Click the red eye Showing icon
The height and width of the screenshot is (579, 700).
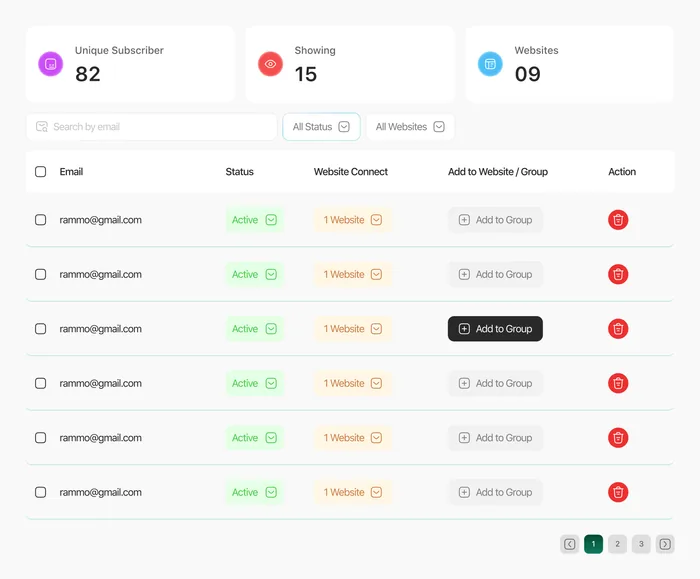click(270, 64)
